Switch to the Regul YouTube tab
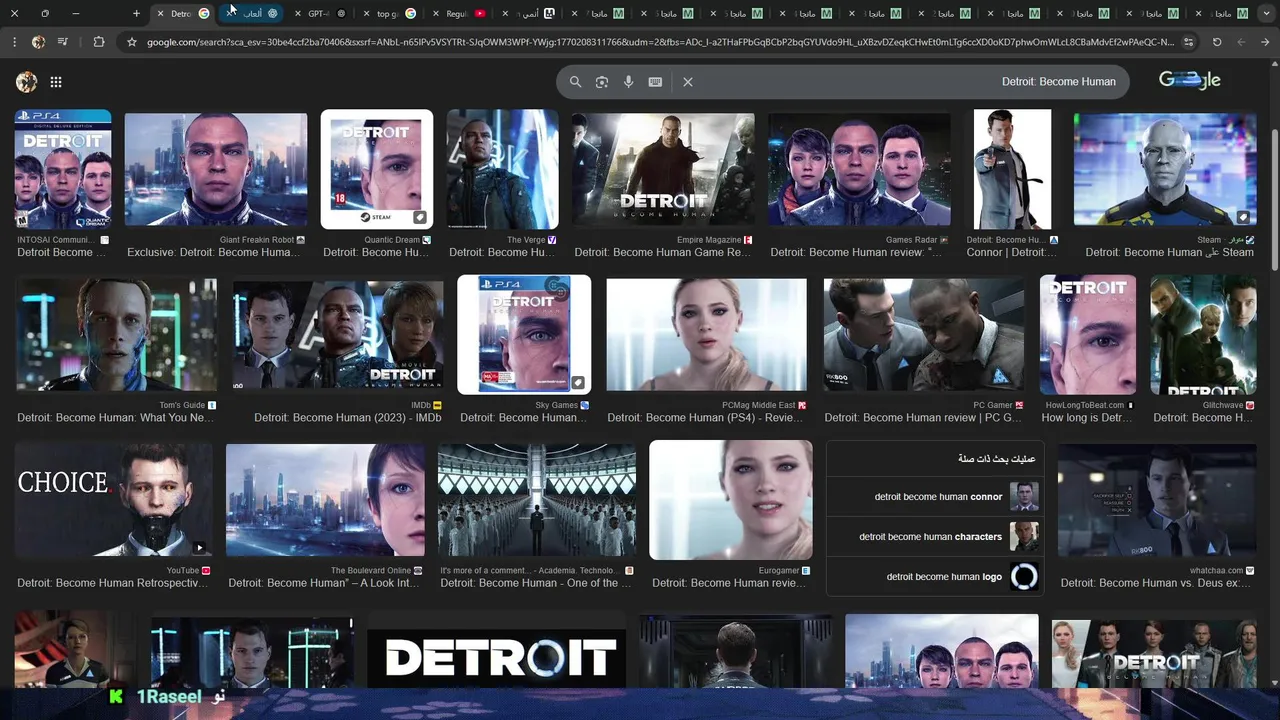 [459, 14]
